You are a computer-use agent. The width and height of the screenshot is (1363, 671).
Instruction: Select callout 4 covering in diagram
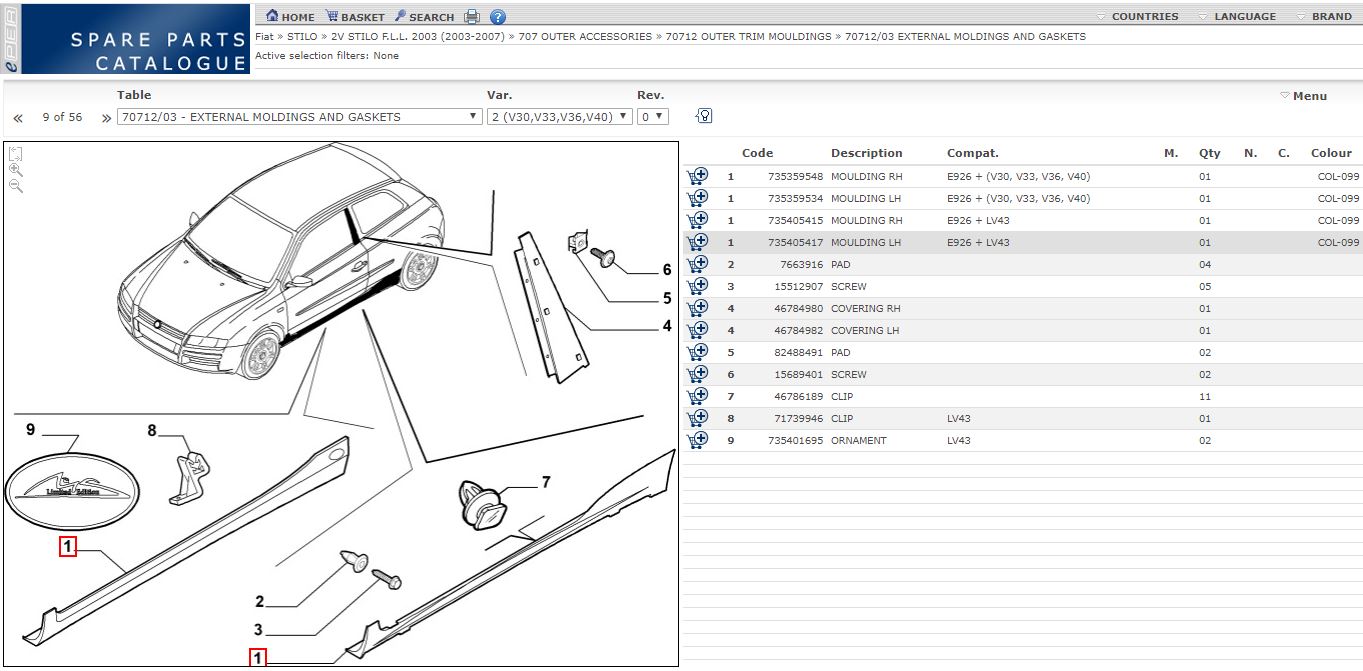click(x=666, y=326)
